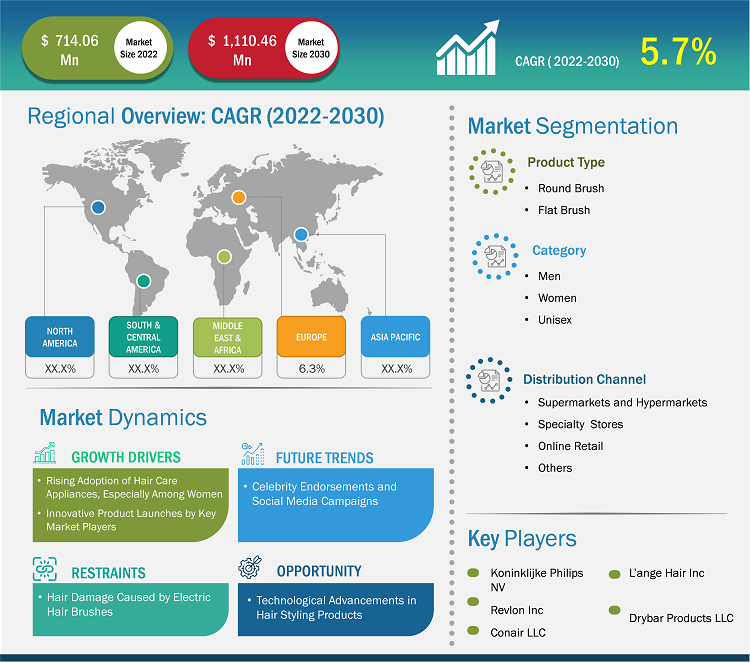
Task: Click the Category dotted circle icon
Action: [x=494, y=256]
